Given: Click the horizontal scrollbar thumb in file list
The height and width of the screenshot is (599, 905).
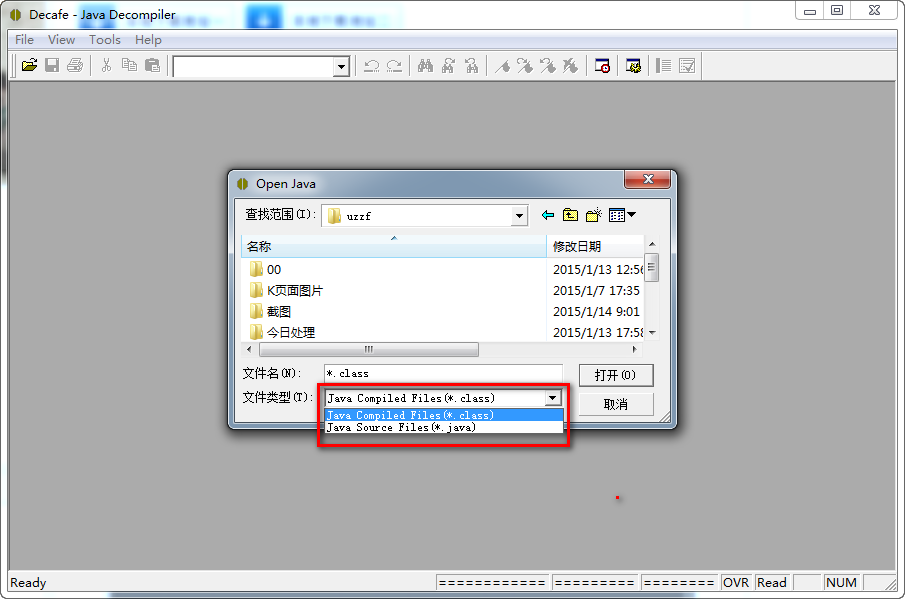Looking at the screenshot, I should pos(369,349).
